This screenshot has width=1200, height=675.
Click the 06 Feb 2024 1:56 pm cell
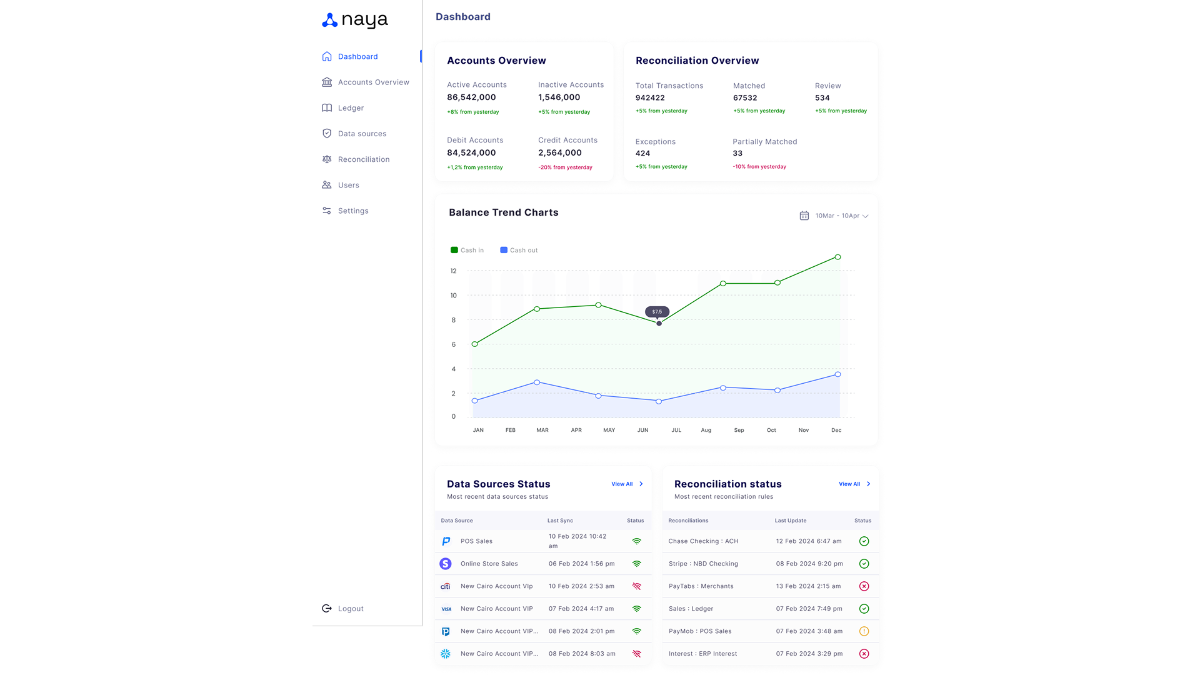[581, 563]
